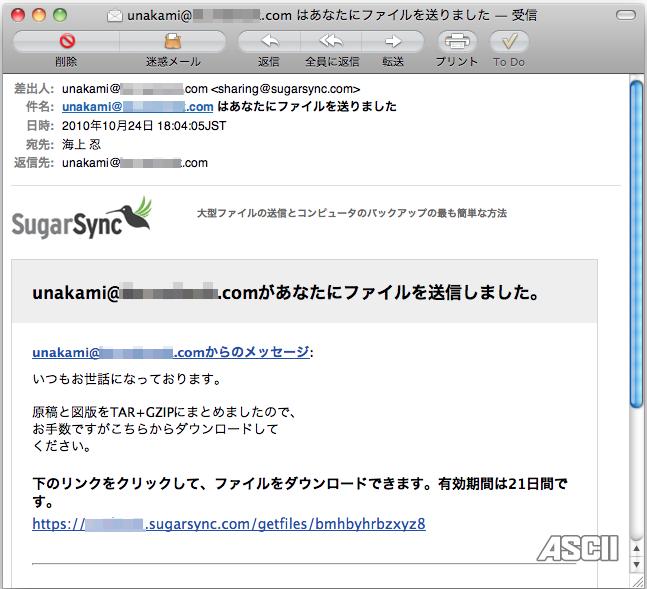This screenshot has width=647, height=589.
Task: Click the scrollbar down arrow
Action: coord(636,564)
